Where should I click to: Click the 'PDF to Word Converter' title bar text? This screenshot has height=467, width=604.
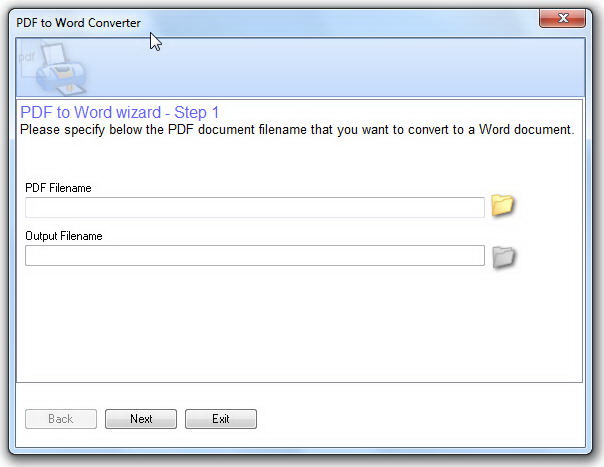coord(78,23)
